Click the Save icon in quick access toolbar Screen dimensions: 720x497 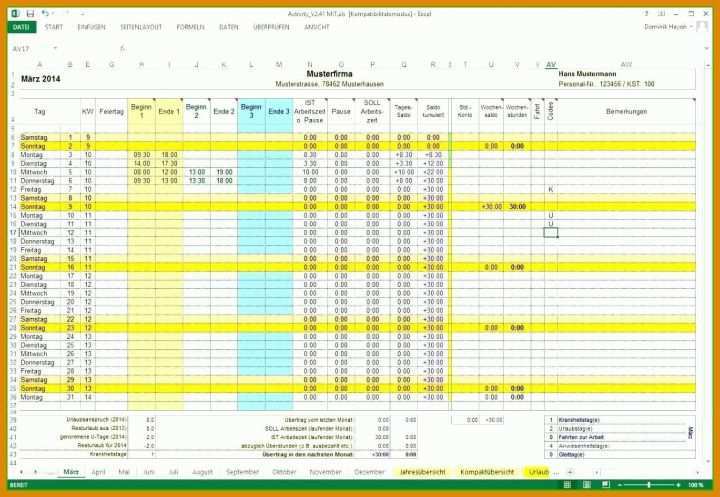pos(30,14)
